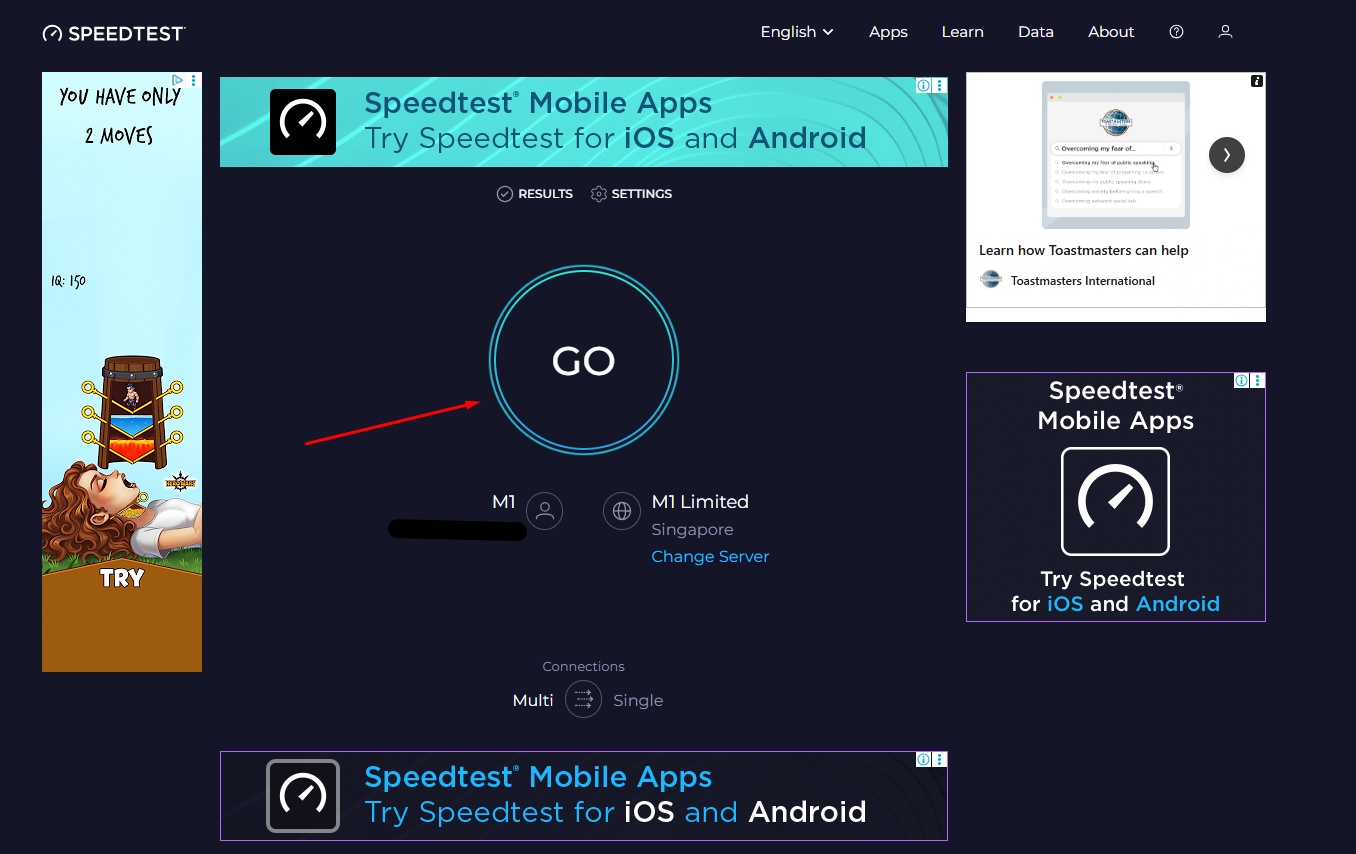Open the user account profile icon
This screenshot has width=1356, height=854.
pos(1225,32)
